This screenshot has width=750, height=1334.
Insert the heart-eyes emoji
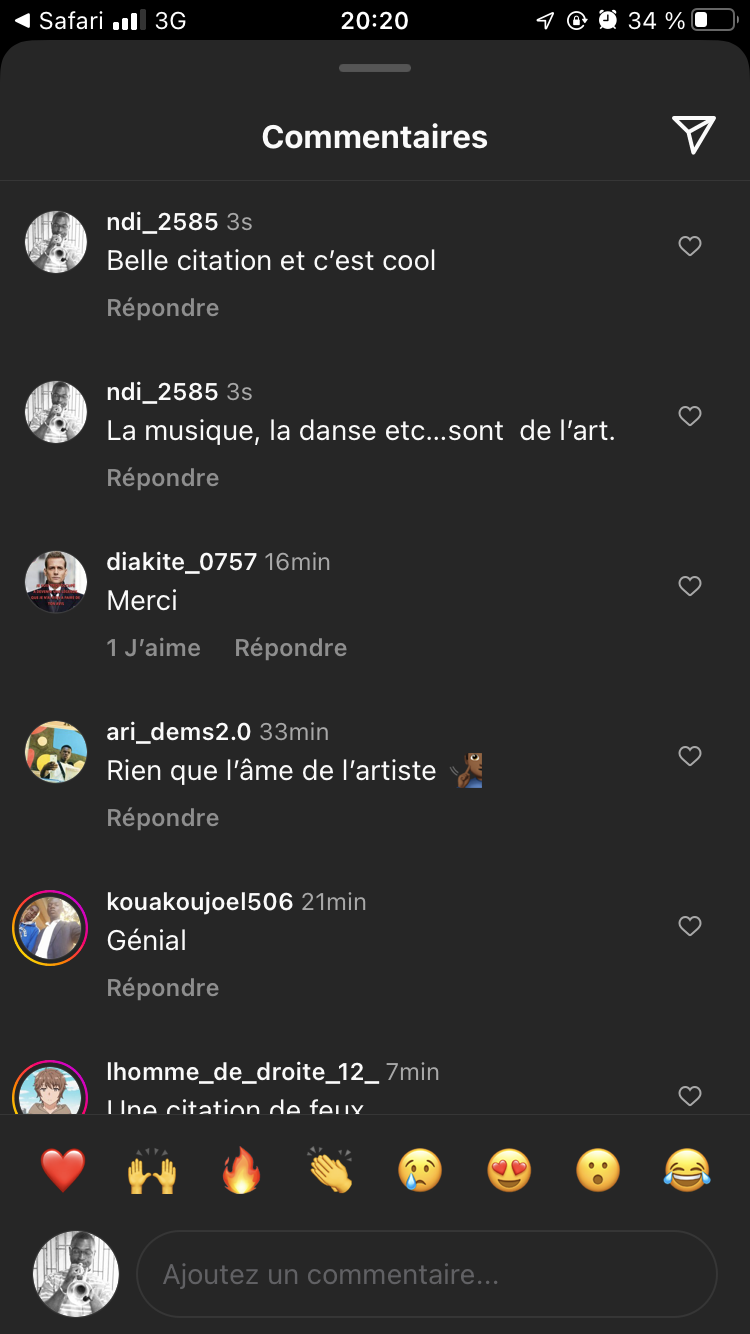coord(509,1170)
